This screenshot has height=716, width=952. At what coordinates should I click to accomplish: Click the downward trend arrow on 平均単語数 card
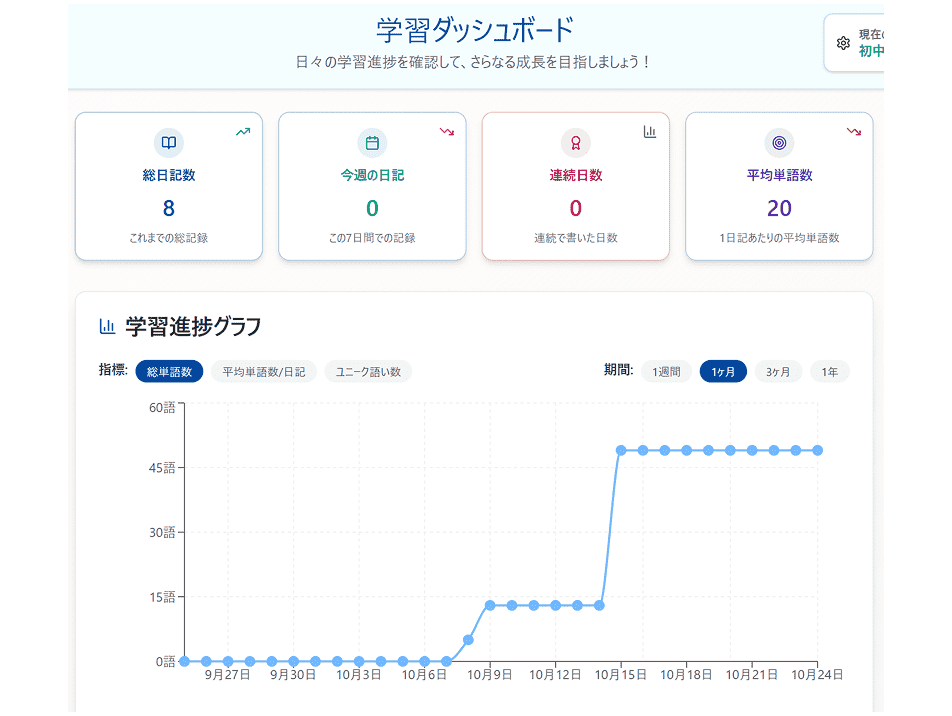click(853, 131)
